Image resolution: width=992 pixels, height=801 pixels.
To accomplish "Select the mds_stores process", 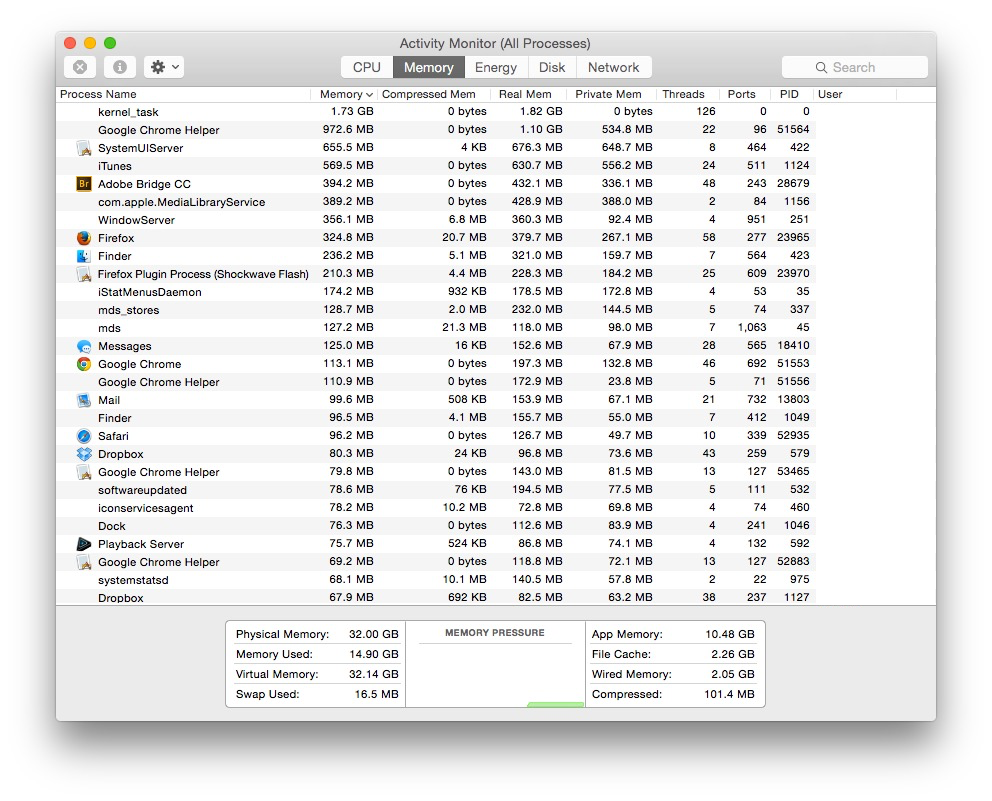I will tap(436, 310).
